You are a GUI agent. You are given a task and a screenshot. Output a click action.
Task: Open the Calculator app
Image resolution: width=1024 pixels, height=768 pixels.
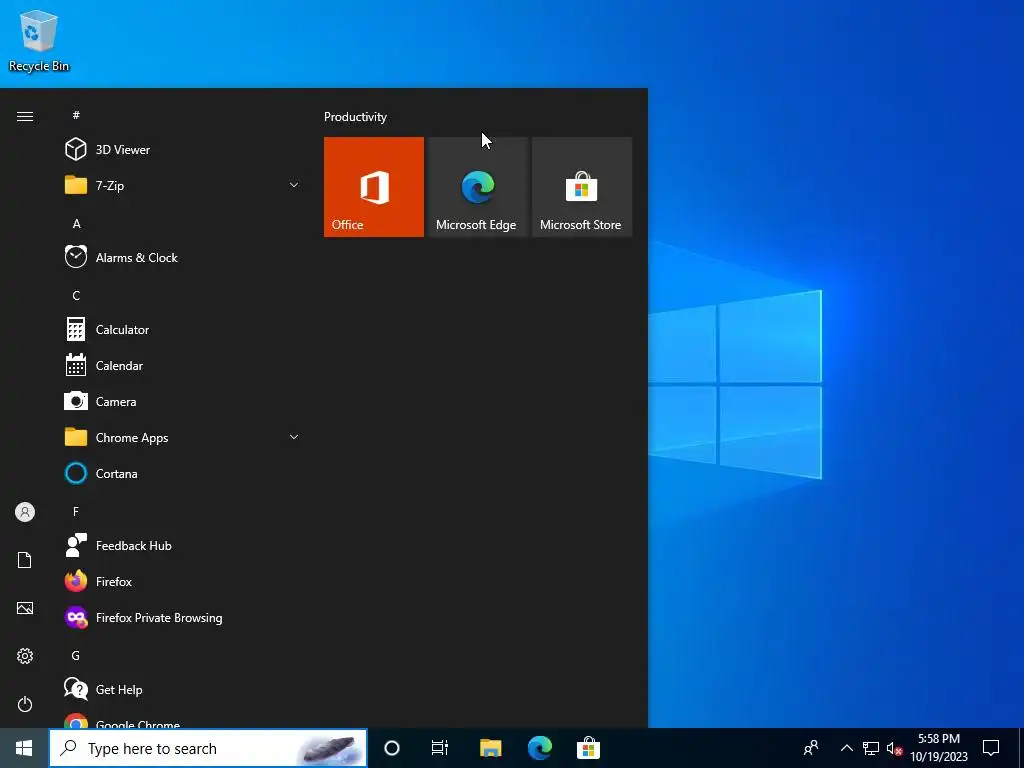(181, 329)
